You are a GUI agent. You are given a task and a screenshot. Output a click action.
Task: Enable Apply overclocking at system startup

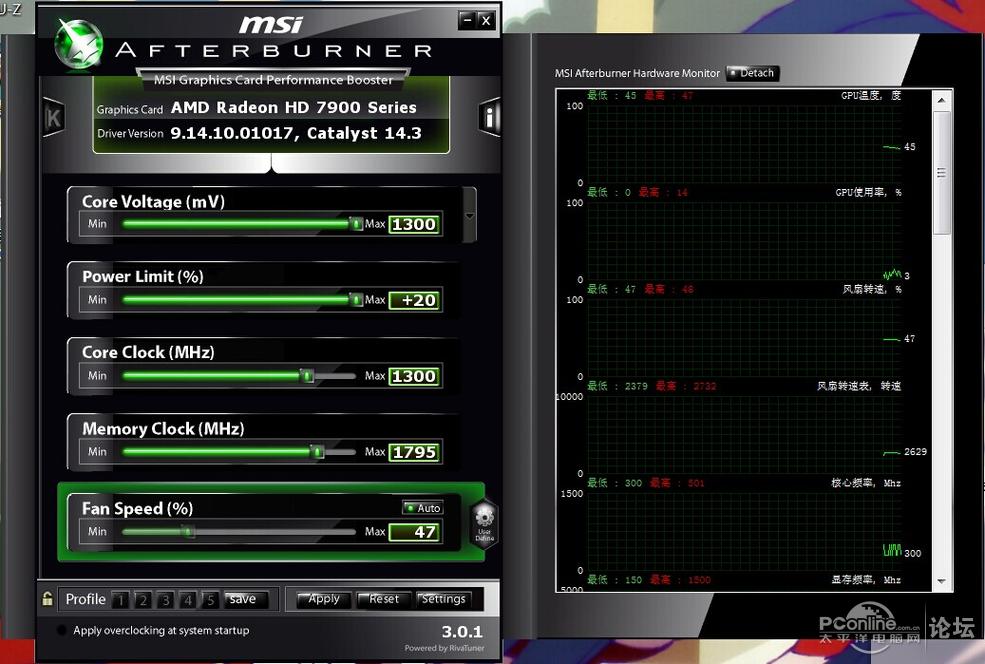click(62, 630)
